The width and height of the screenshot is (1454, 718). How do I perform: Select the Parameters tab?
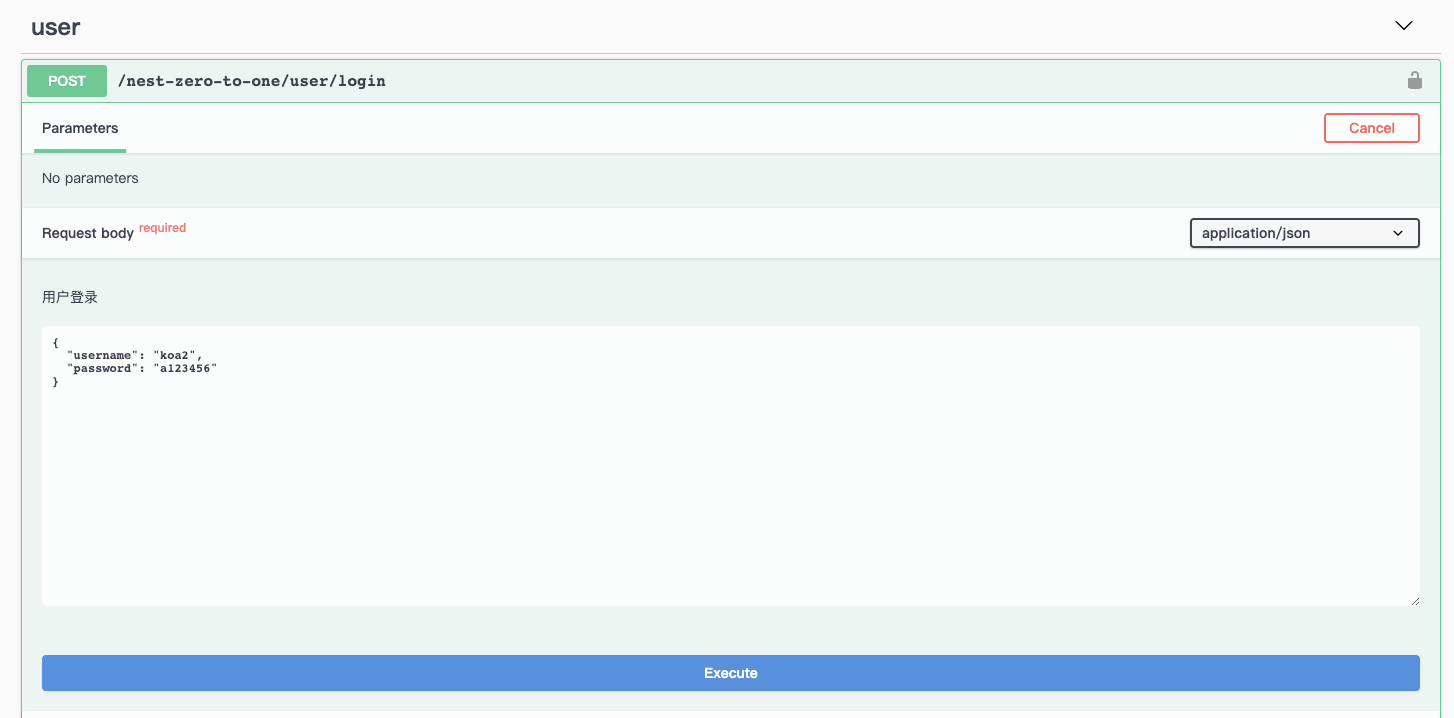[80, 128]
